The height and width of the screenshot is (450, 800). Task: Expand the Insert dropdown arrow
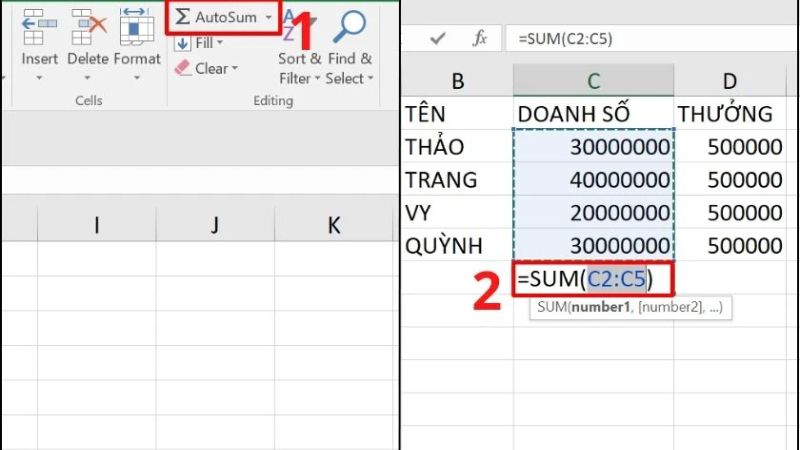coord(39,78)
